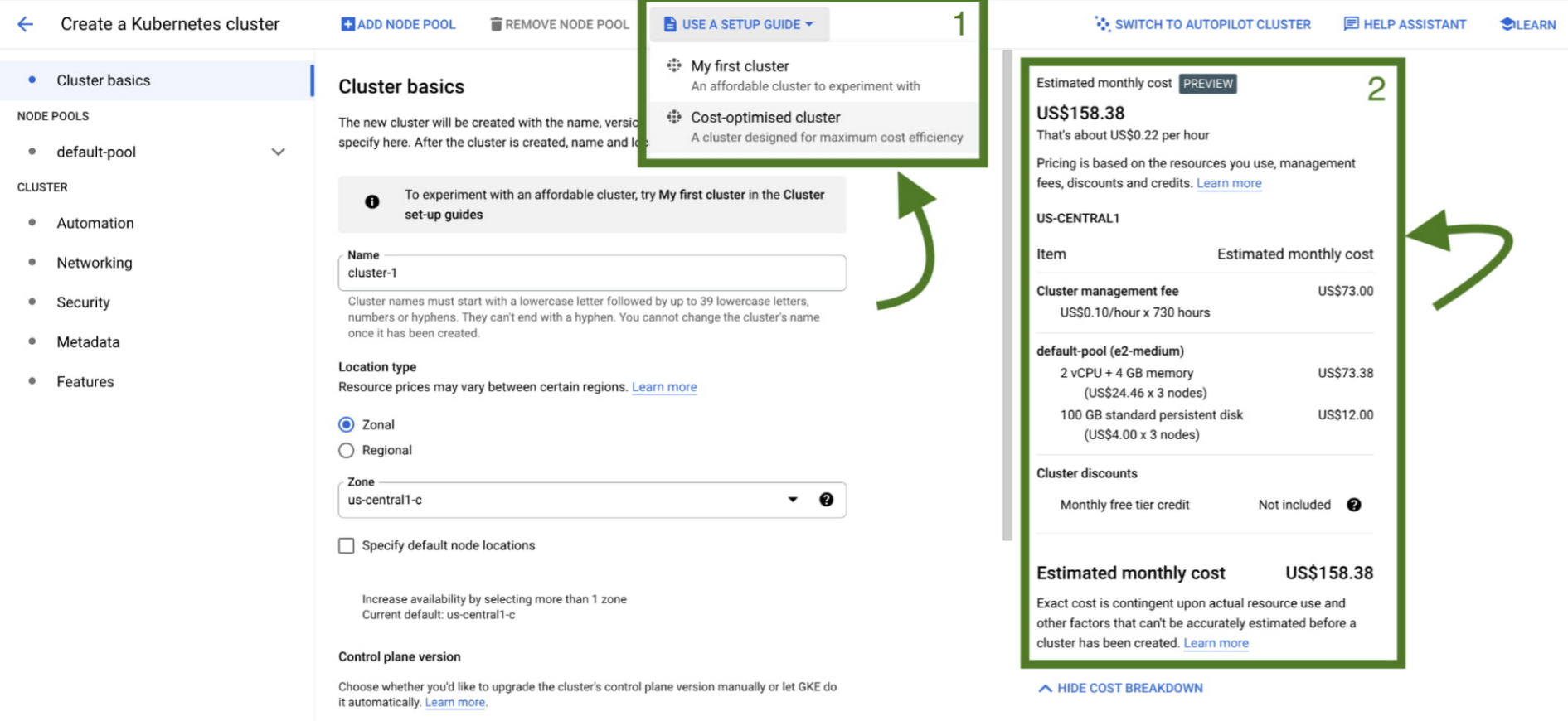Click the Zone field help icon
This screenshot has width=1568, height=721.
(826, 500)
